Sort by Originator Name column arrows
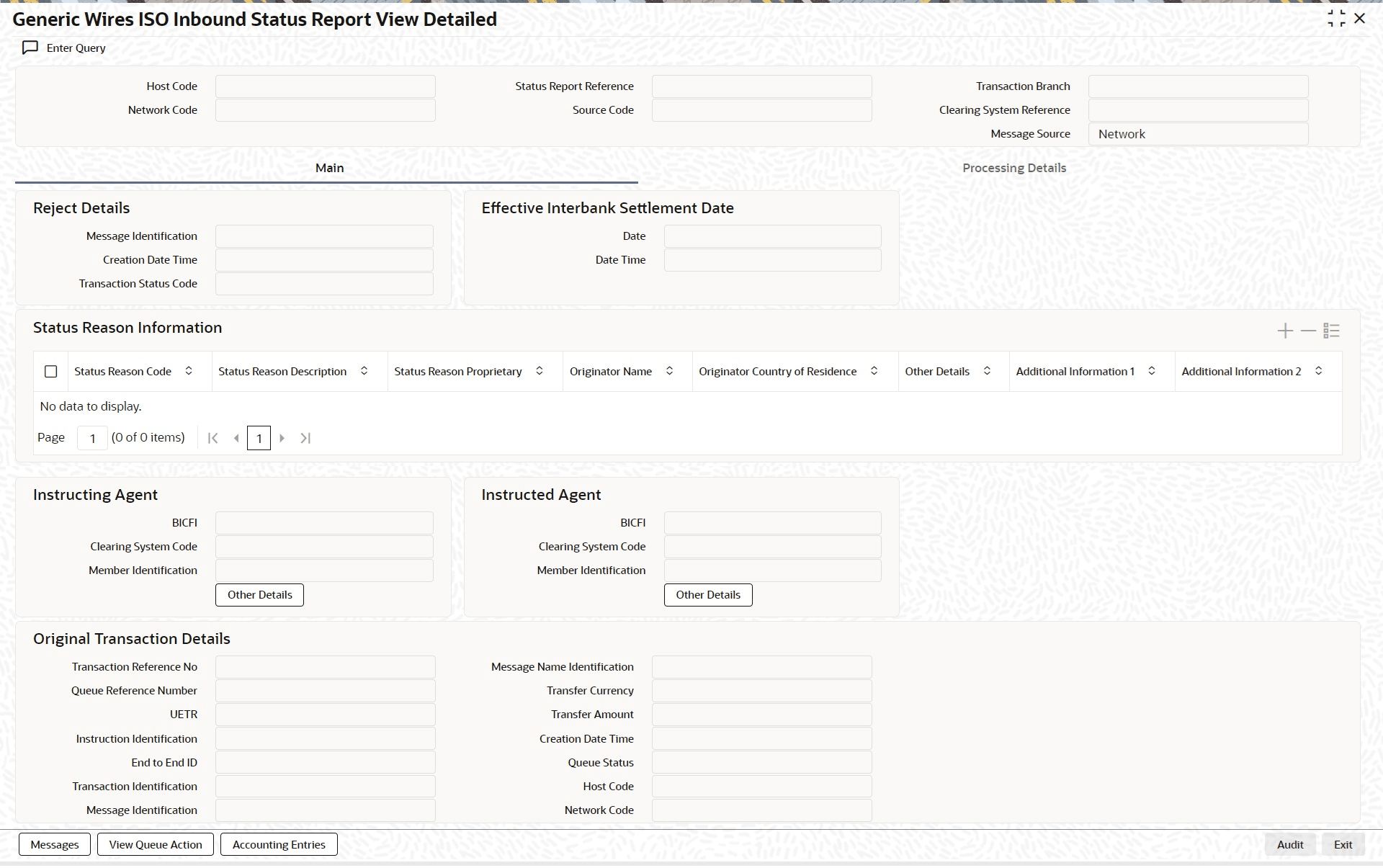 coord(669,371)
